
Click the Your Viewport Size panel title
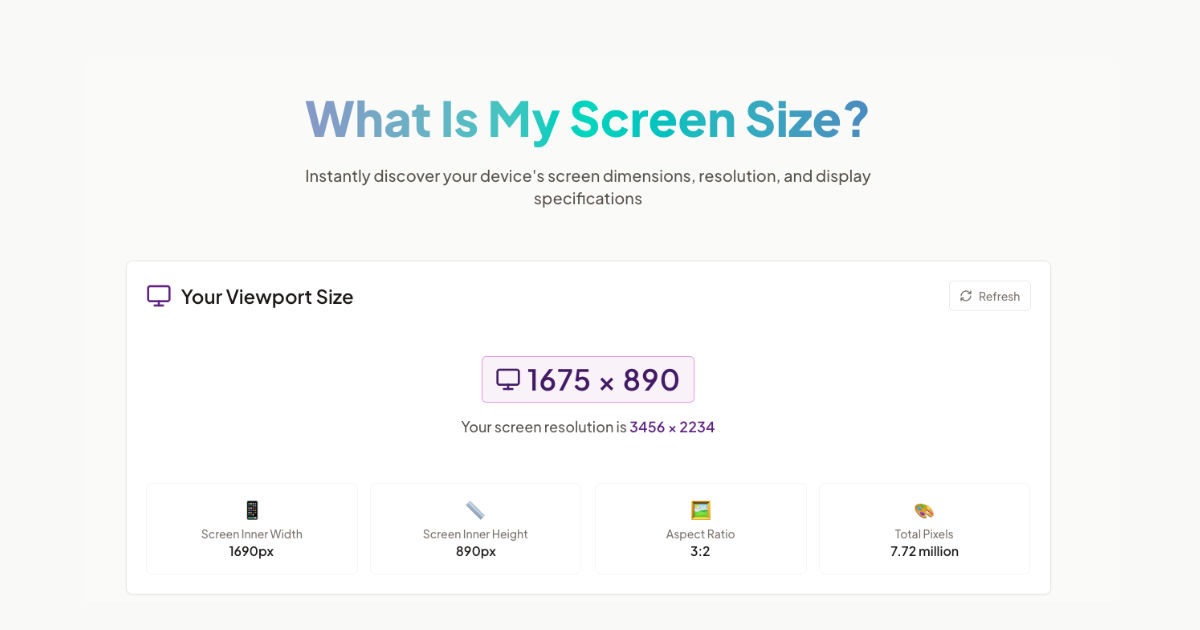point(267,296)
